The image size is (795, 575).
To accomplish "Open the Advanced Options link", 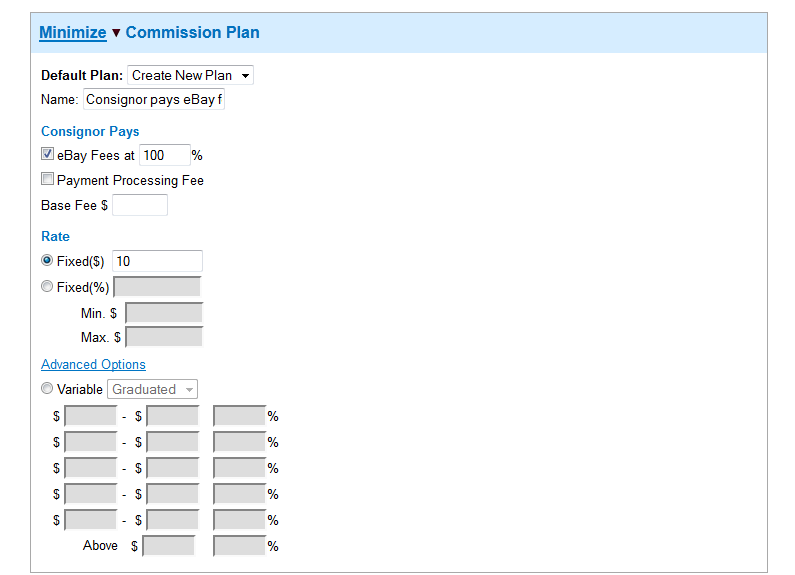I will coord(93,364).
